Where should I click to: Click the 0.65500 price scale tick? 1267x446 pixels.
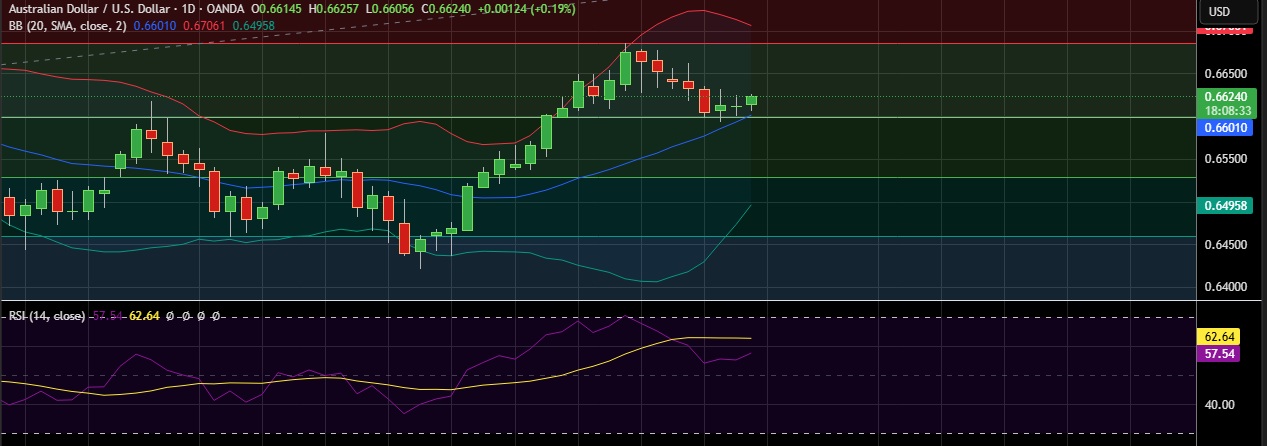pos(1224,159)
